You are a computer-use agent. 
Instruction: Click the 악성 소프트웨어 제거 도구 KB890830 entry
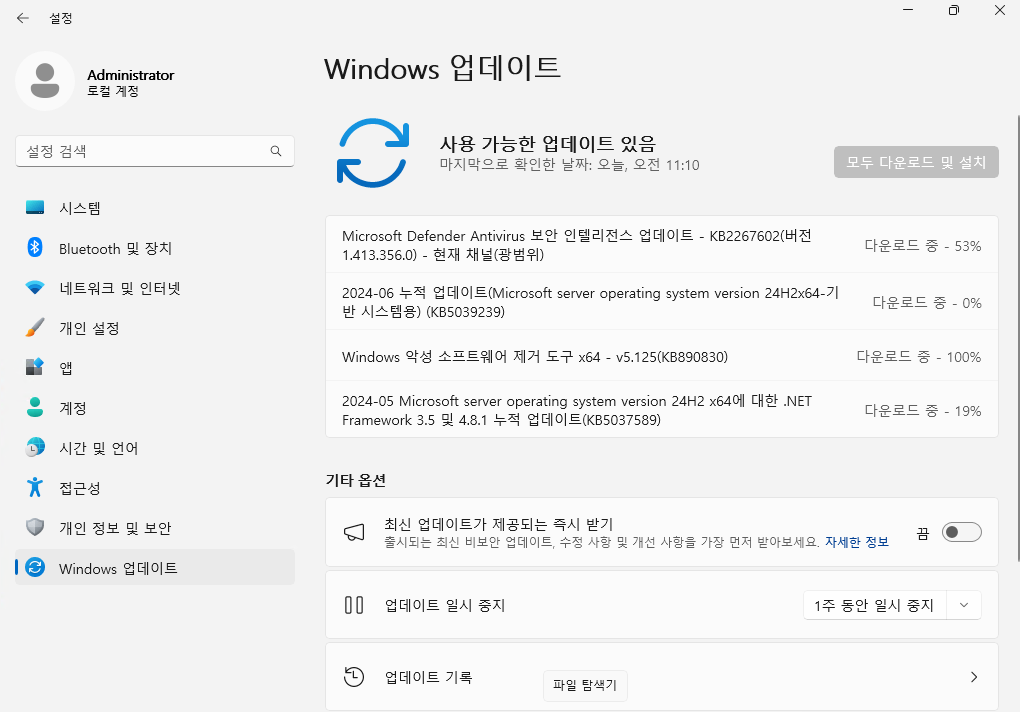[x=662, y=356]
